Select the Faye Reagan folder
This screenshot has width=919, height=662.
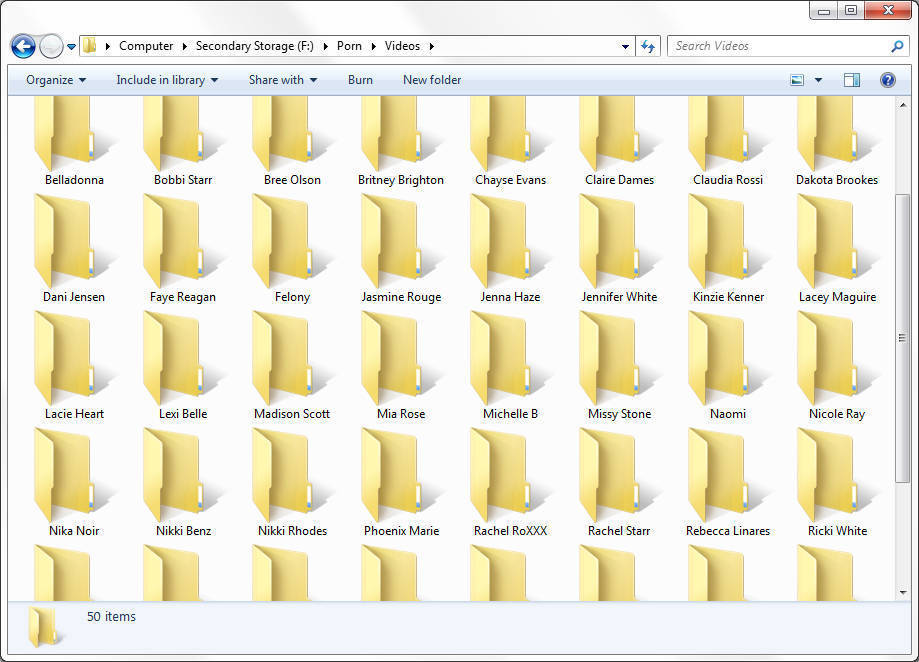click(x=183, y=249)
